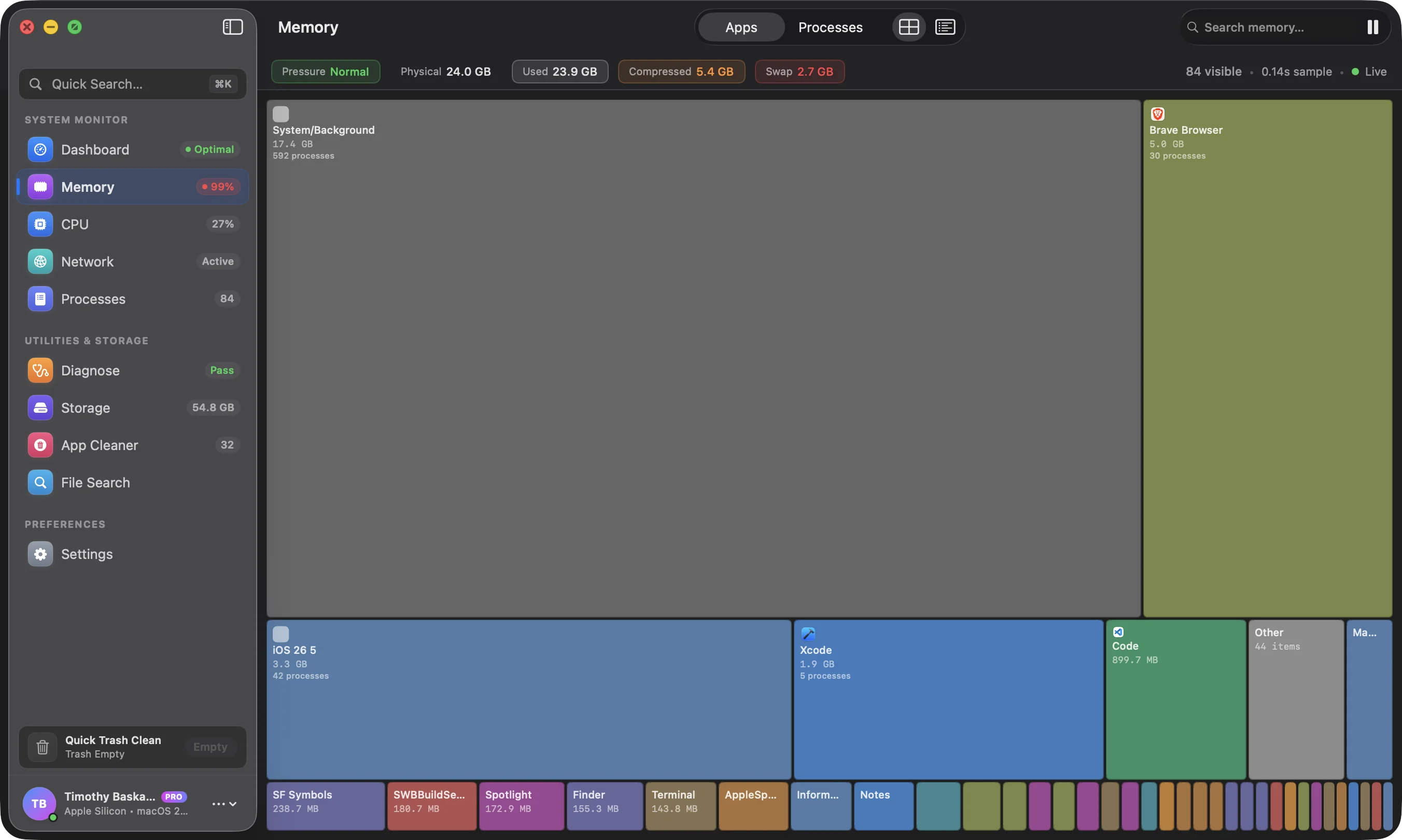The height and width of the screenshot is (840, 1402).
Task: Click the ⌘K shortcut hint
Action: coord(223,84)
